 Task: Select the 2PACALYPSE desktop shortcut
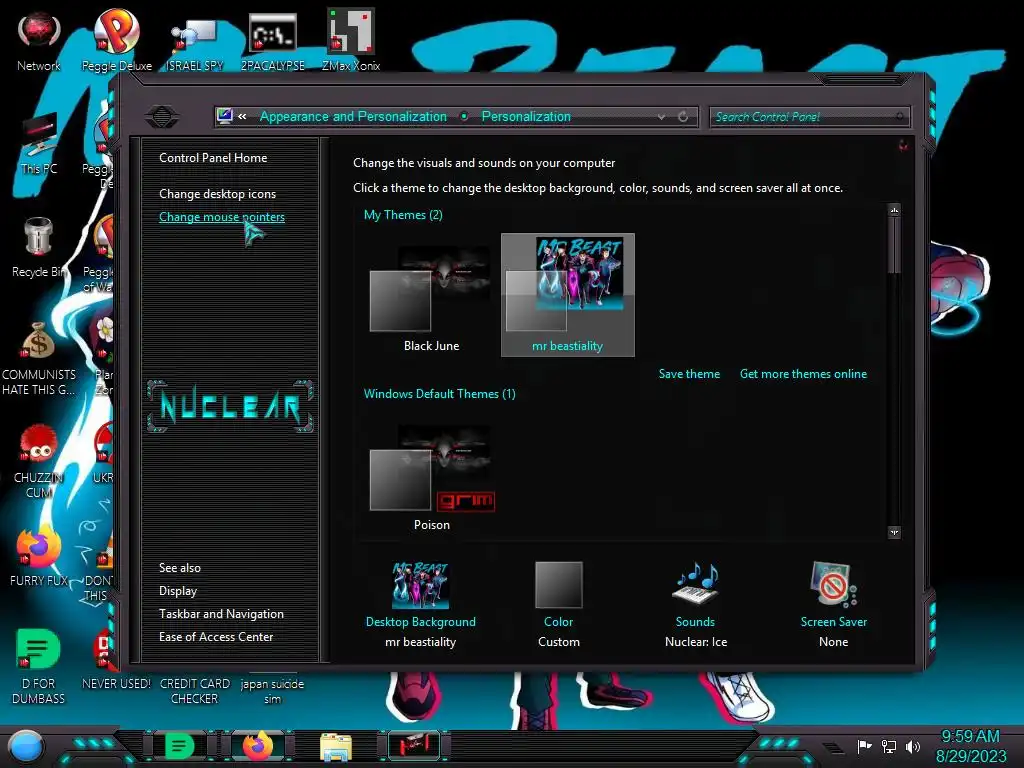click(272, 40)
